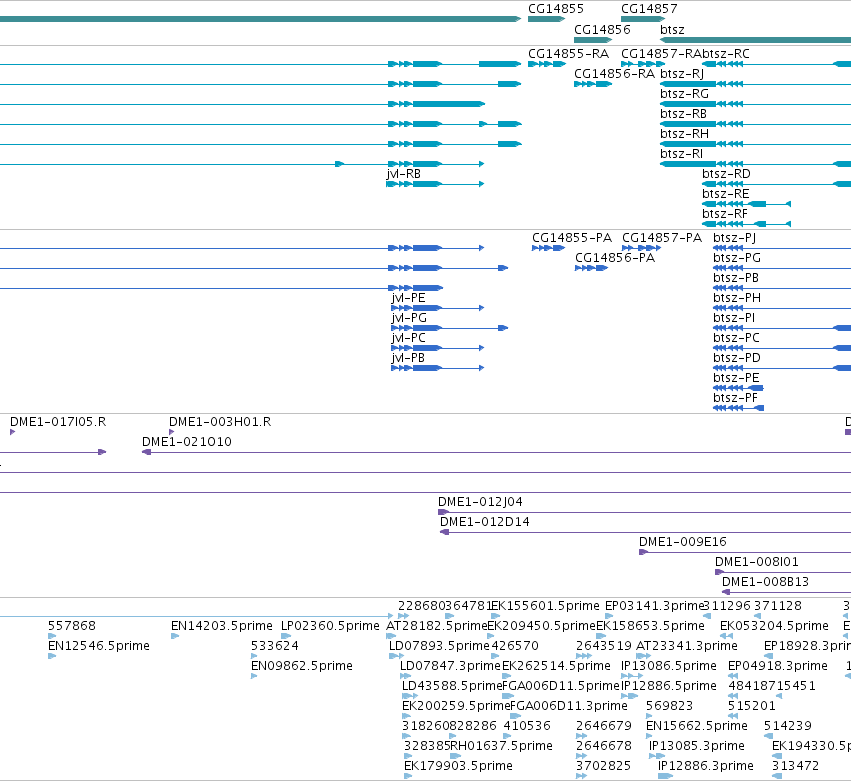The width and height of the screenshot is (851, 781).
Task: Click the 426570 feature label
Action: click(515, 646)
